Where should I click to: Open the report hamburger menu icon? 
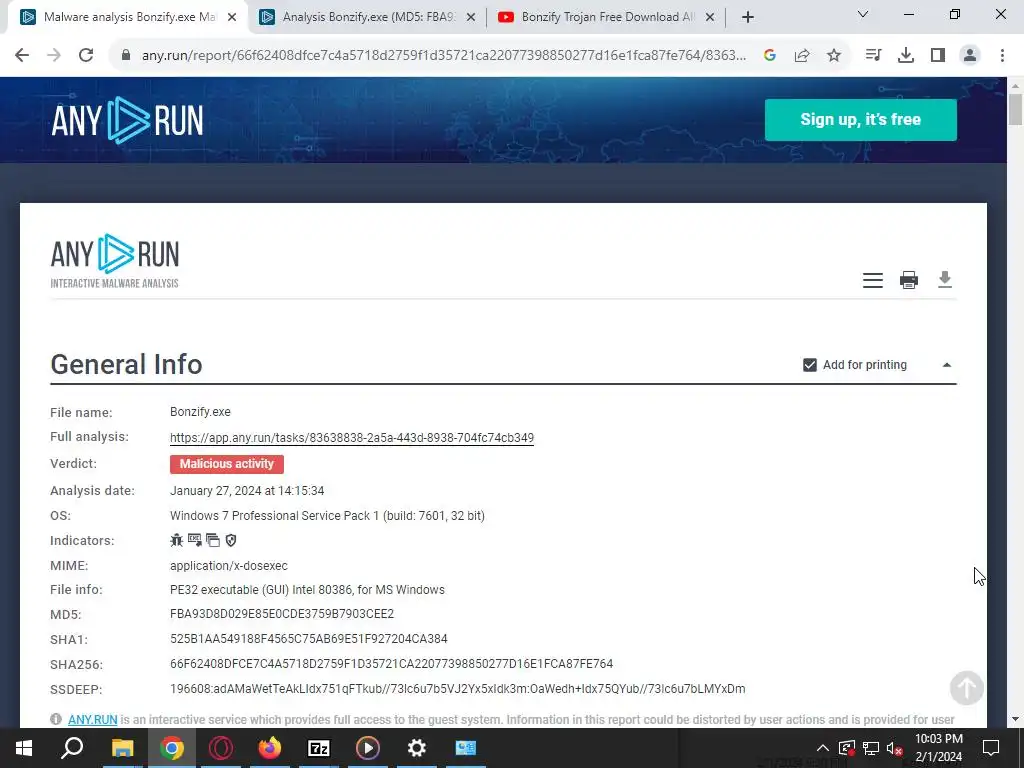point(873,280)
